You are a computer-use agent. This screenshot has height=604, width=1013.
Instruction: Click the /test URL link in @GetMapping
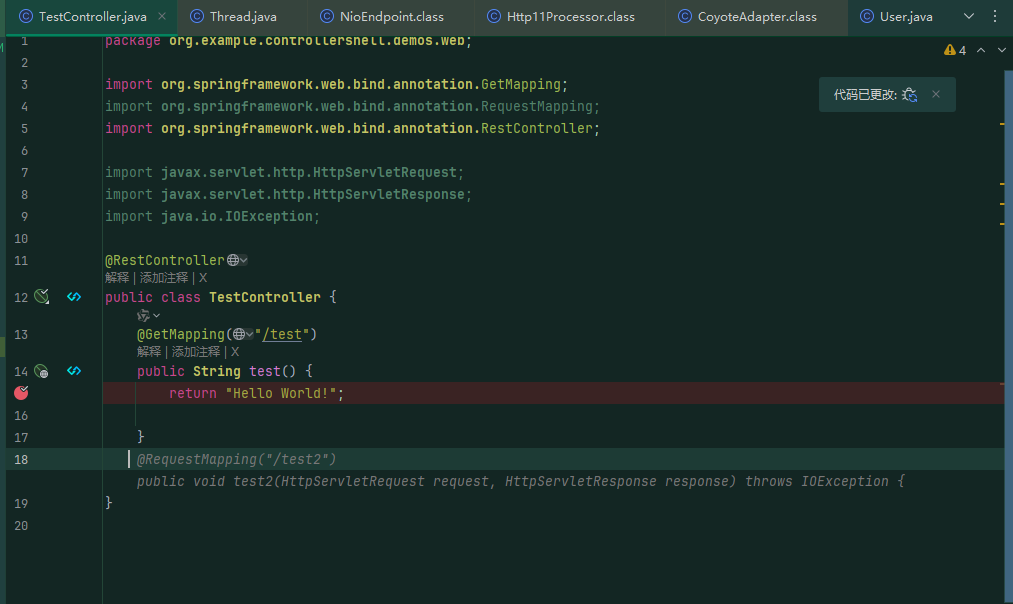(x=282, y=335)
